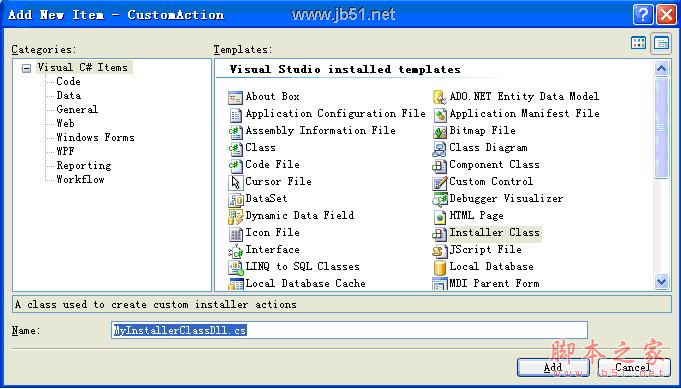This screenshot has height=389, width=681.
Task: Choose the Dynamic Data Field label
Action: point(300,216)
